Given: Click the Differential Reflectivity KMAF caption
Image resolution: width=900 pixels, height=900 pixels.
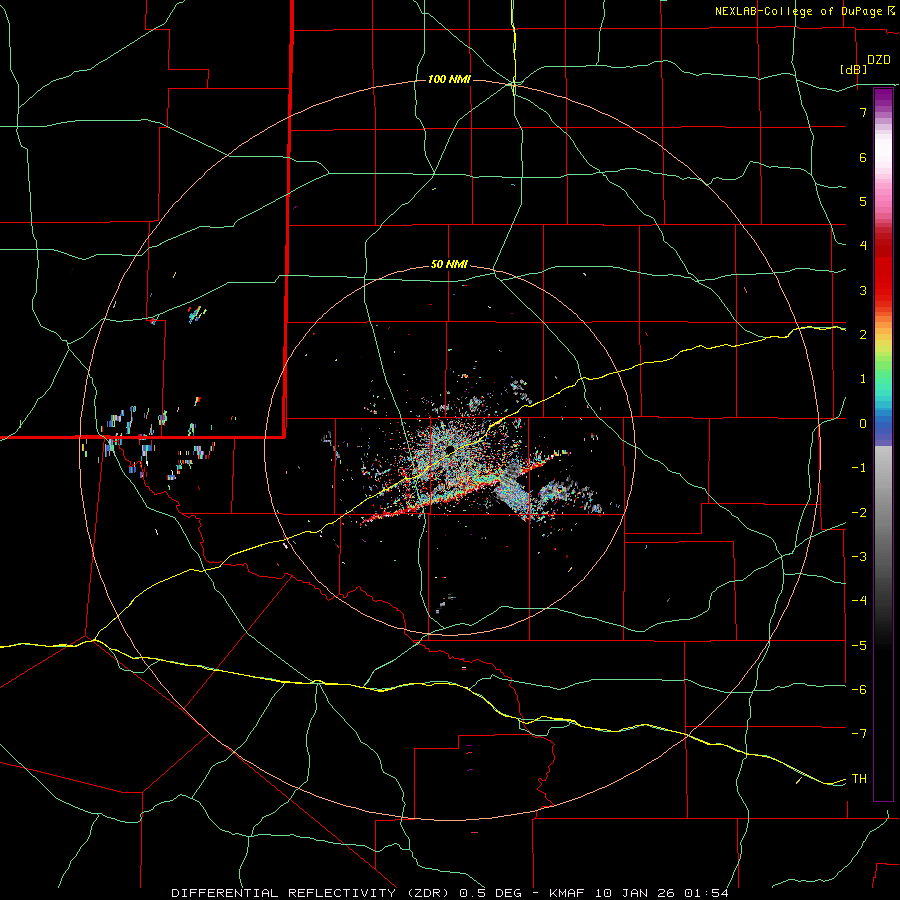Looking at the screenshot, I should (450, 893).
